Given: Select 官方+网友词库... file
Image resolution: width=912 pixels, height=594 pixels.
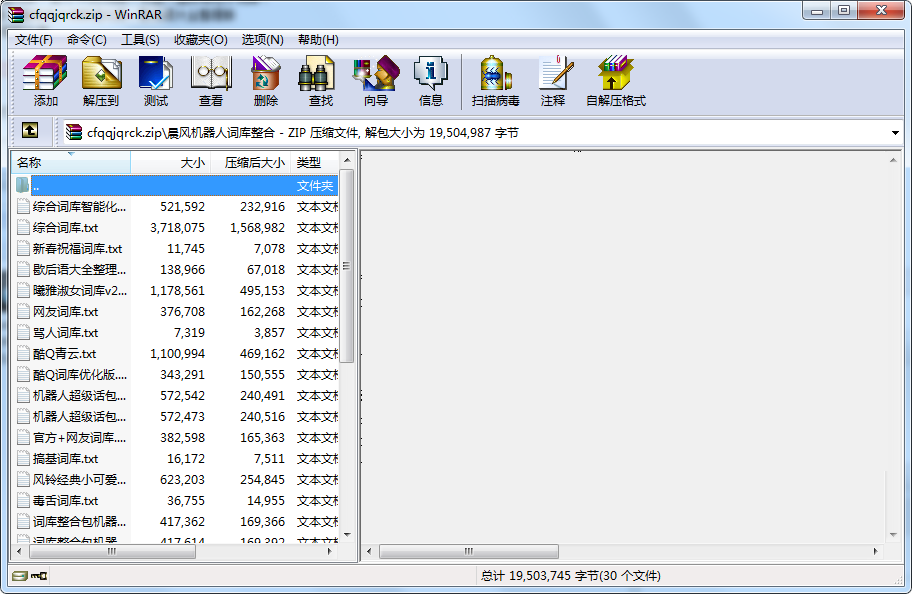Looking at the screenshot, I should point(175,438).
